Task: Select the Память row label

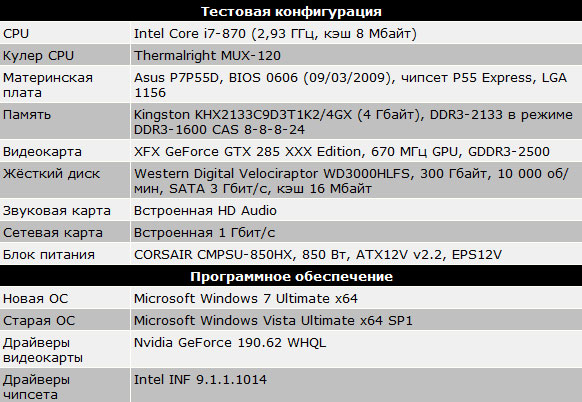Action: tap(27, 115)
